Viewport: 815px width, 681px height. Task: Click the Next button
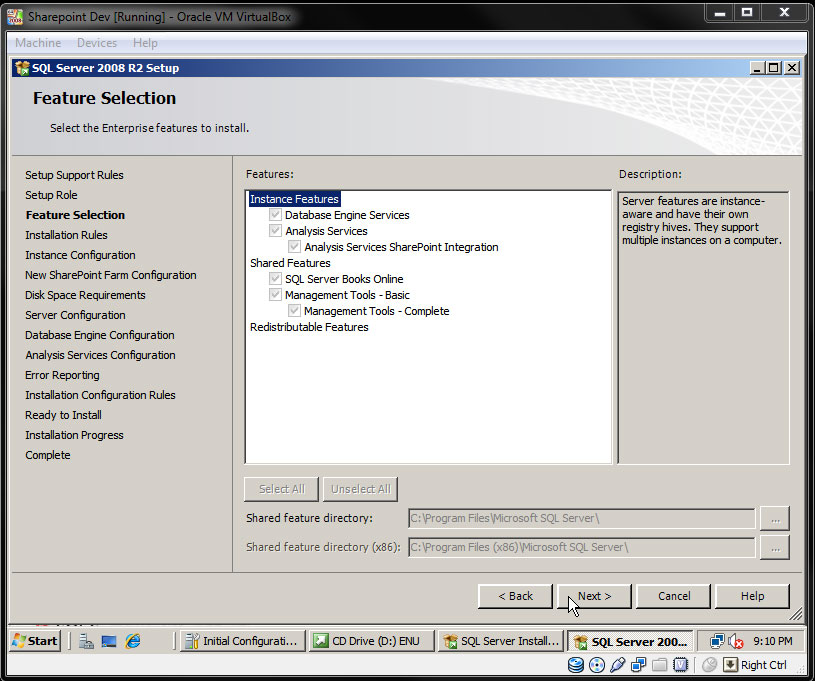click(x=594, y=596)
